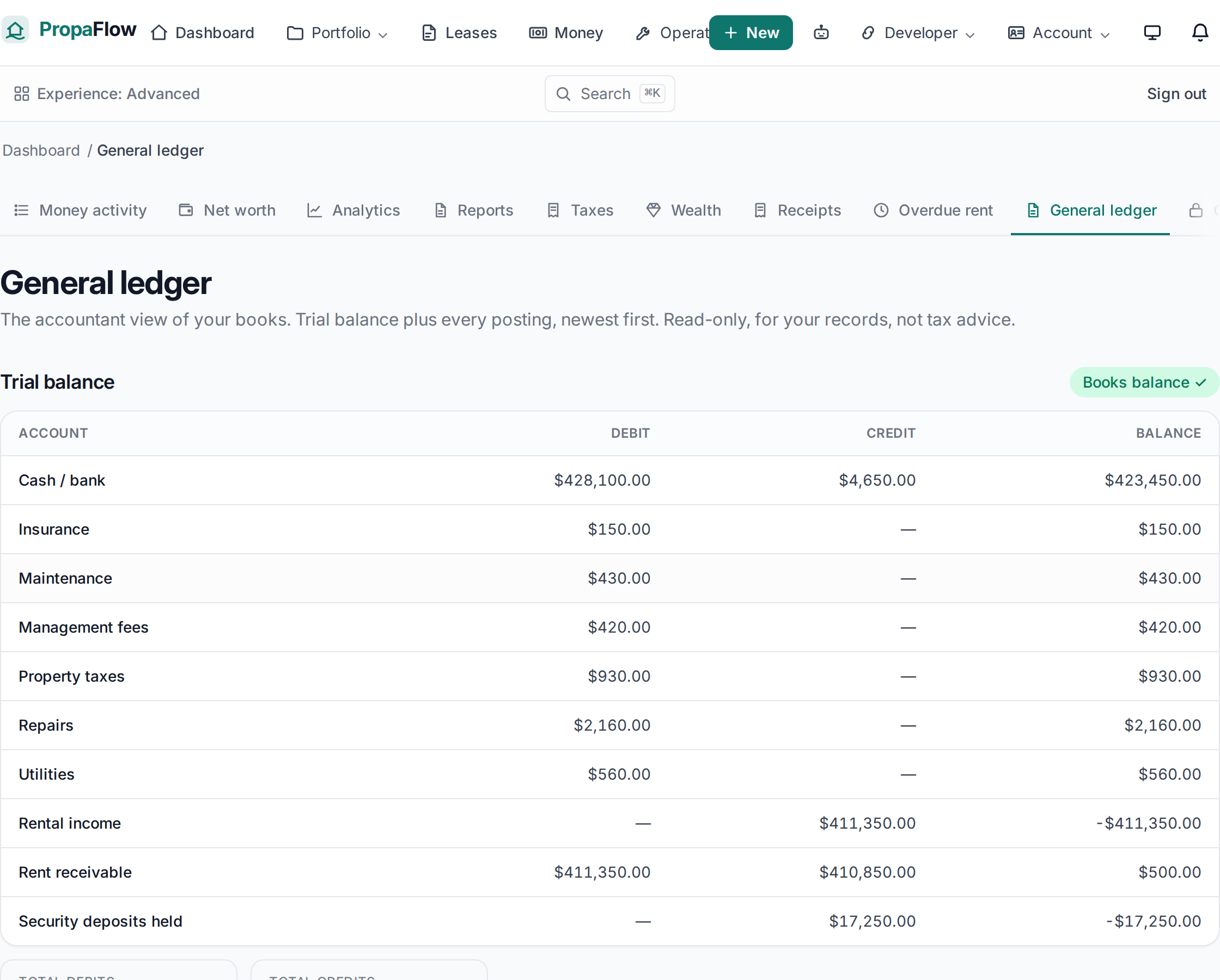Switch to the Net worth tab
1220x980 pixels.
227,211
